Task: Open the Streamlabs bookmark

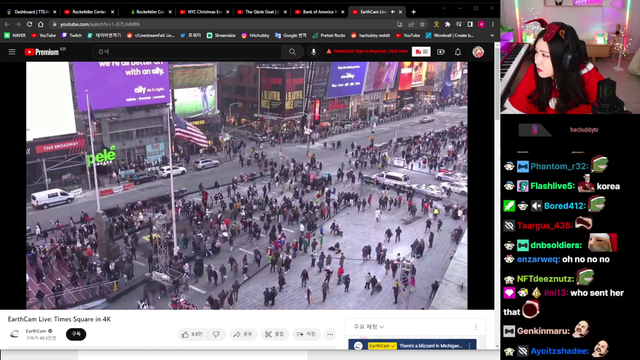Action: click(x=221, y=36)
